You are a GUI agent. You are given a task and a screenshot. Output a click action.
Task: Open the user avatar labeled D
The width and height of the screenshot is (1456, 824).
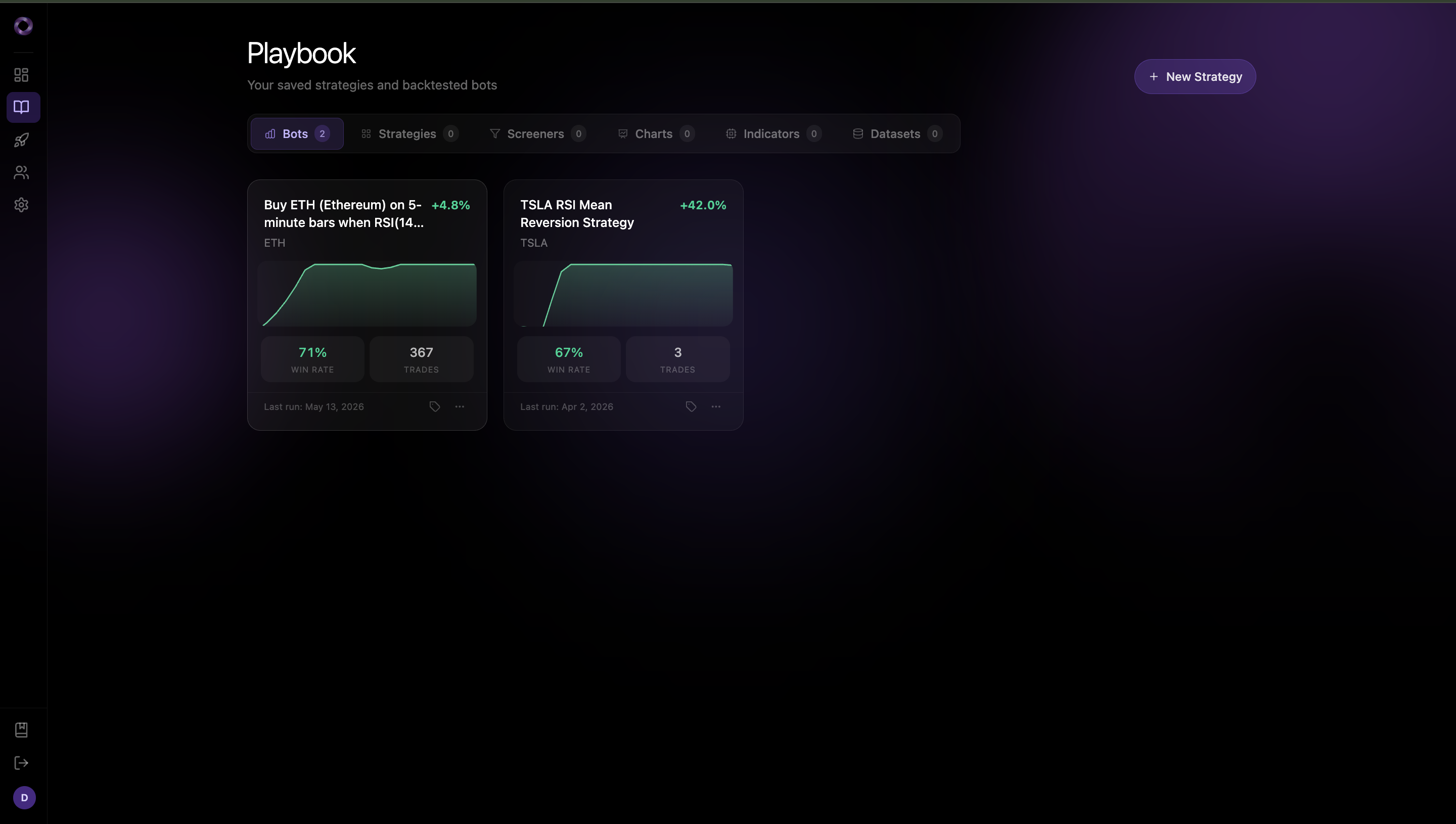(24, 797)
